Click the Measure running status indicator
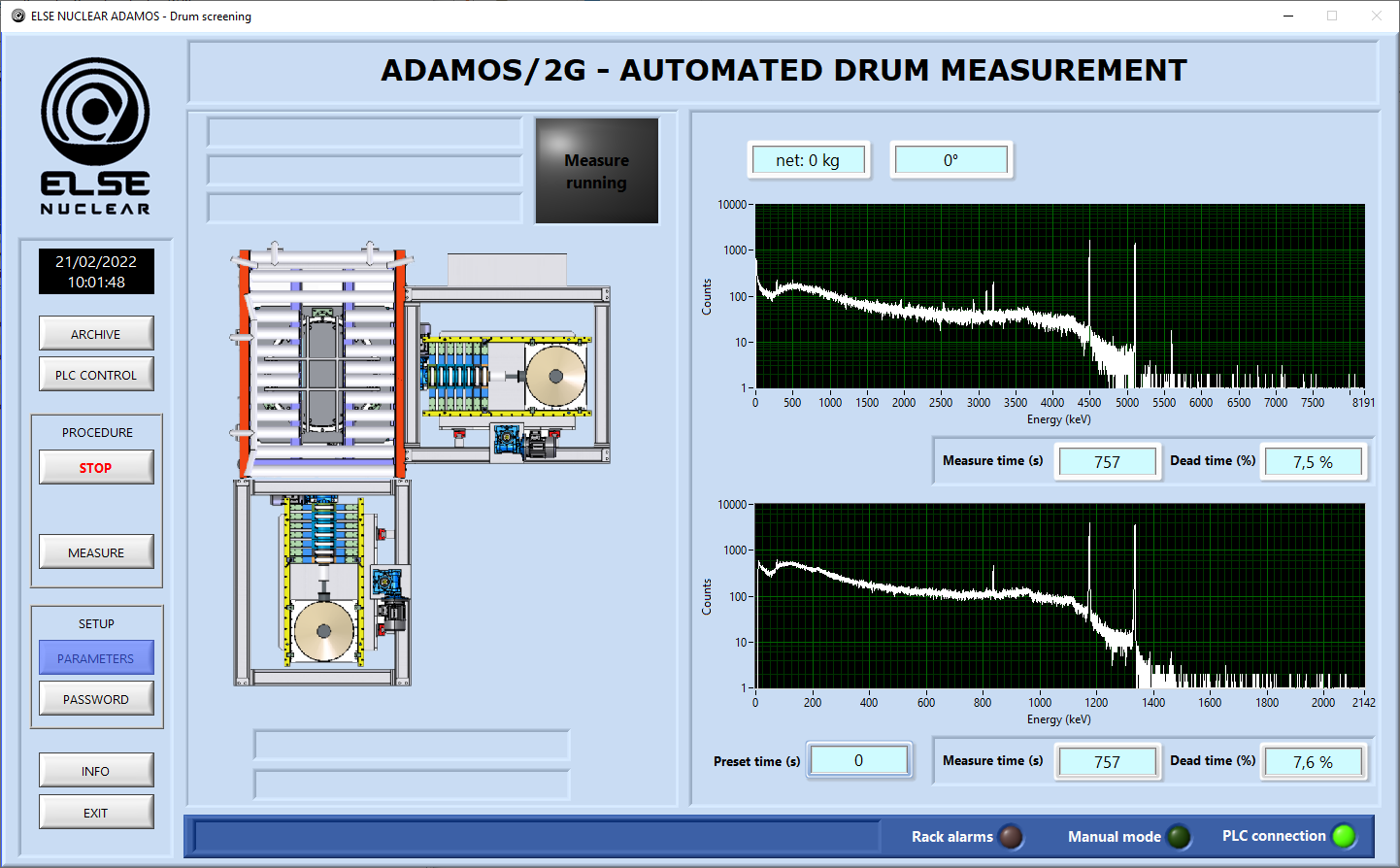This screenshot has height=868, width=1400. 597,171
